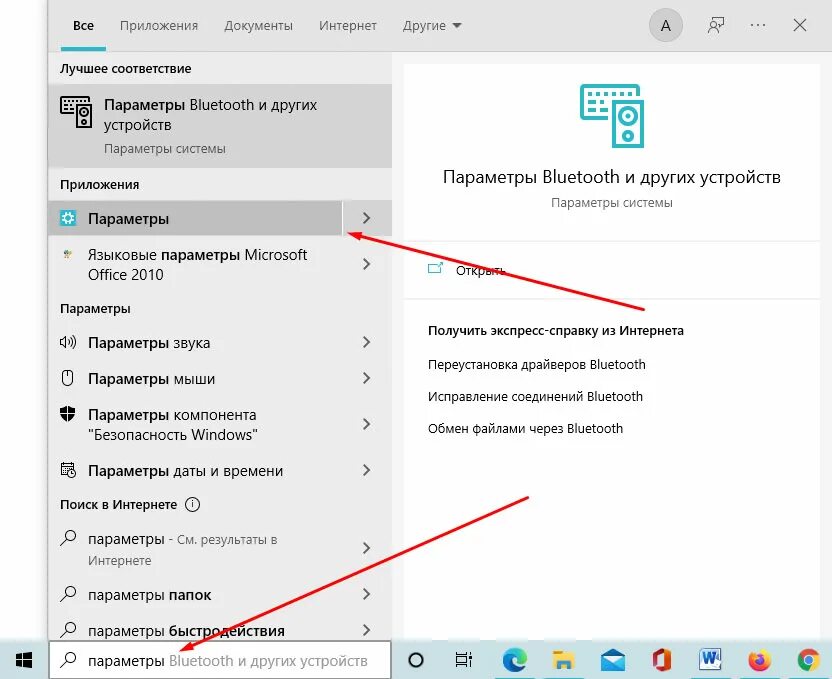
Task: Open the Параметры app result
Action: click(195, 218)
